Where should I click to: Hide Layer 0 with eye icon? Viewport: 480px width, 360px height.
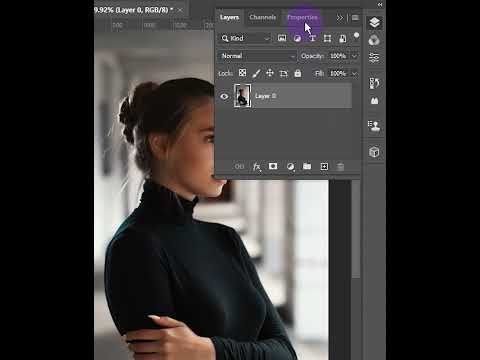[224, 96]
